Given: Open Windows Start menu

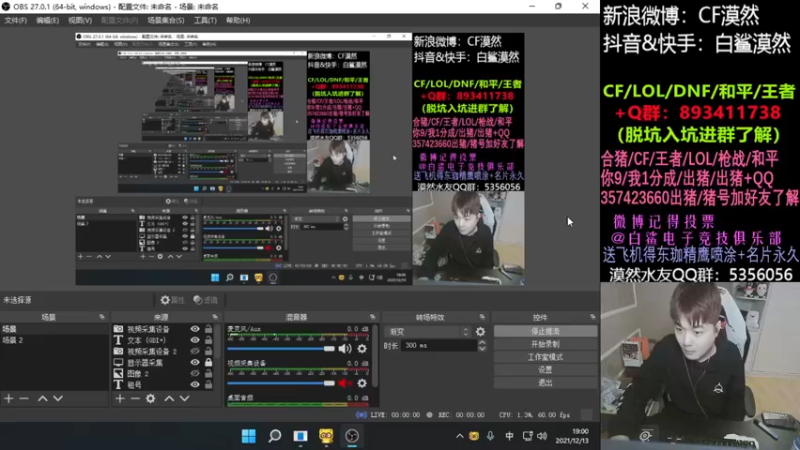Looking at the screenshot, I should click(249, 436).
